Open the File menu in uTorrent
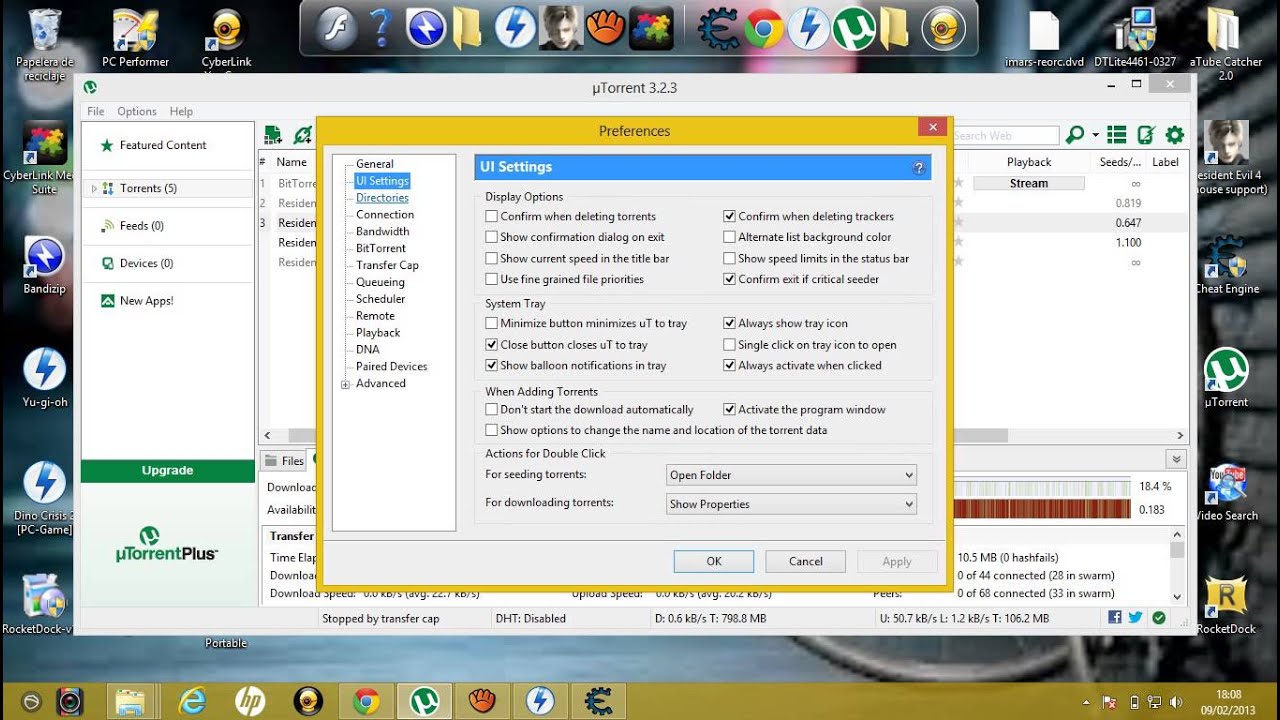 [95, 111]
